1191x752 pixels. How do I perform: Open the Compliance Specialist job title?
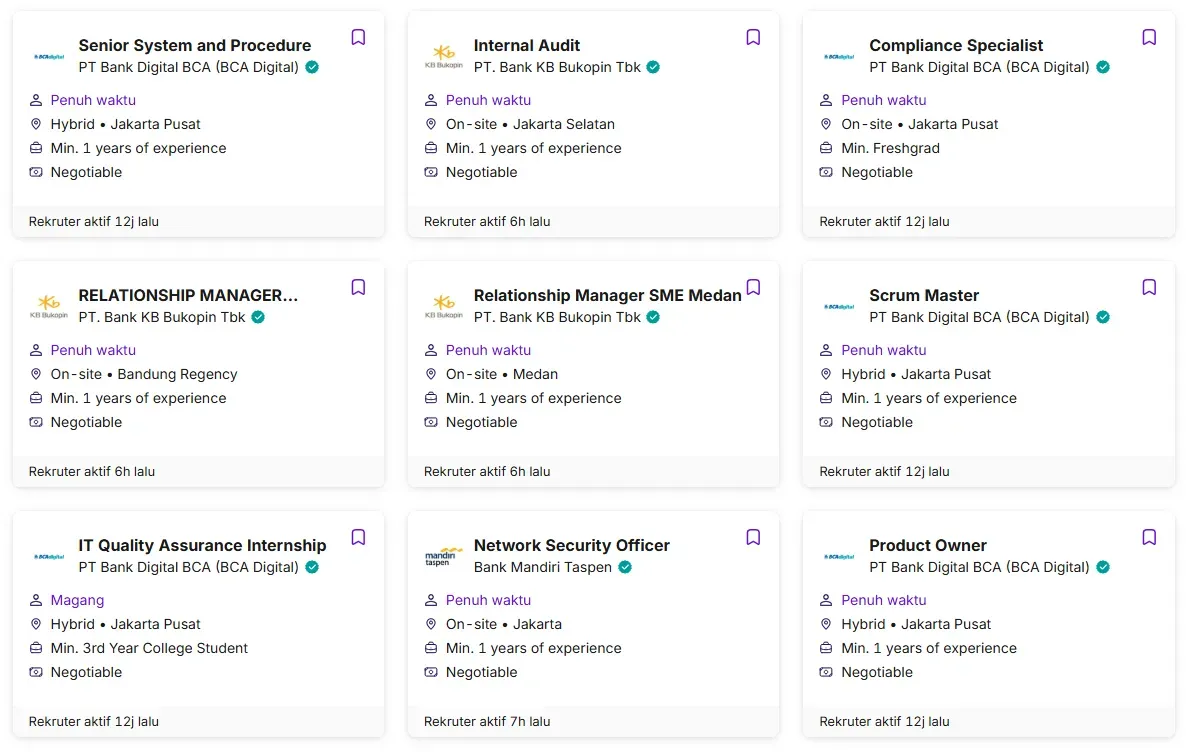click(955, 45)
